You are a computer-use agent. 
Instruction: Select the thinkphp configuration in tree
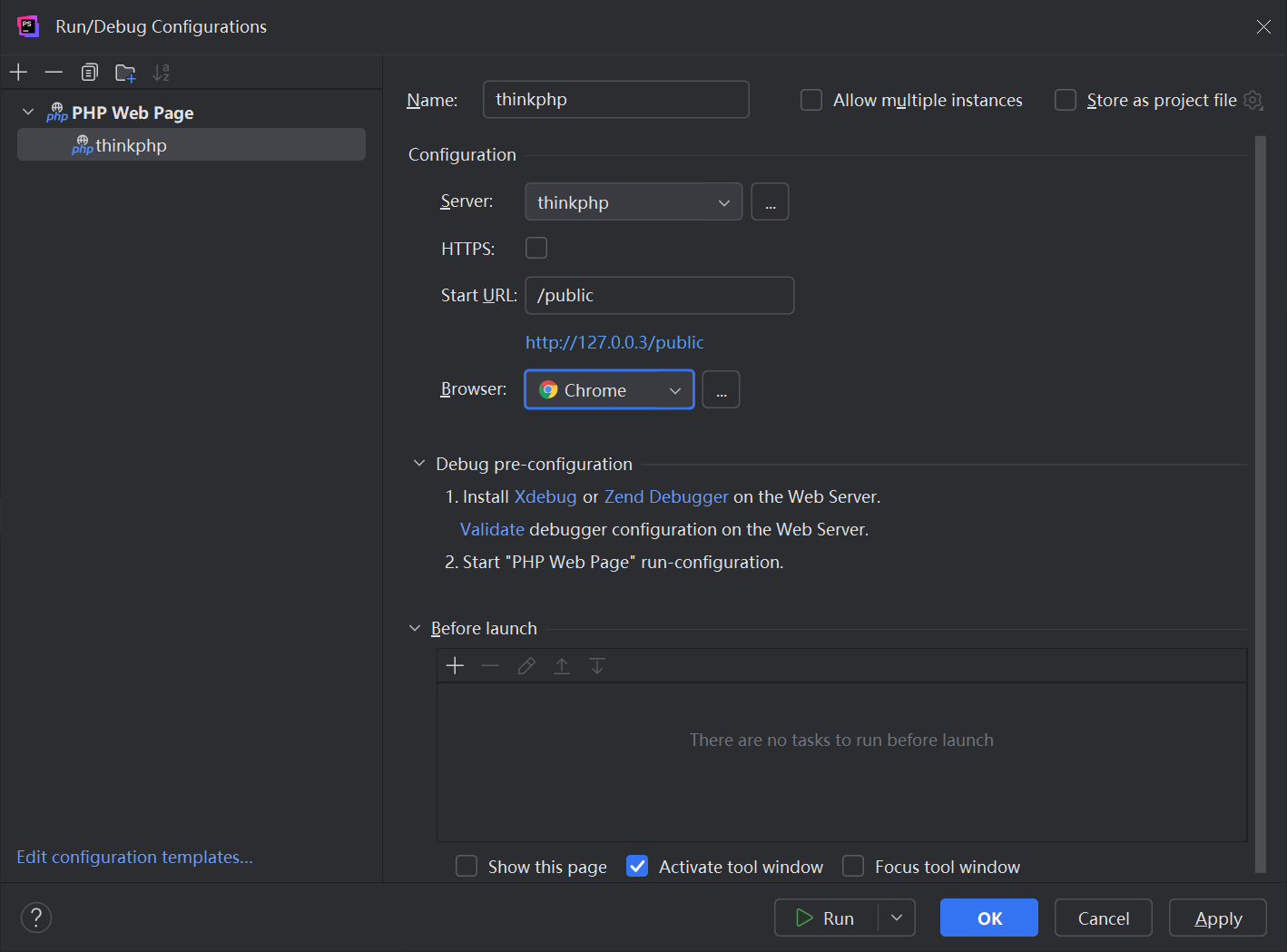tap(132, 145)
